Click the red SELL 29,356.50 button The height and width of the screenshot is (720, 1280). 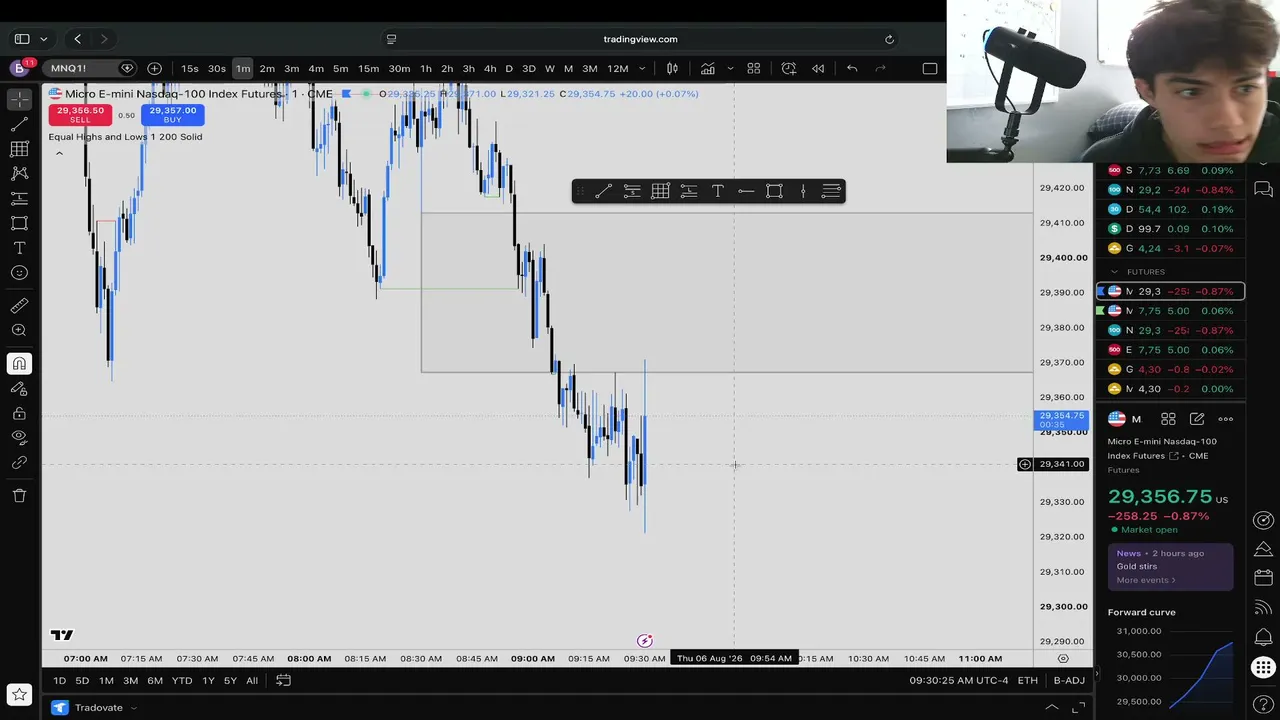[x=80, y=114]
